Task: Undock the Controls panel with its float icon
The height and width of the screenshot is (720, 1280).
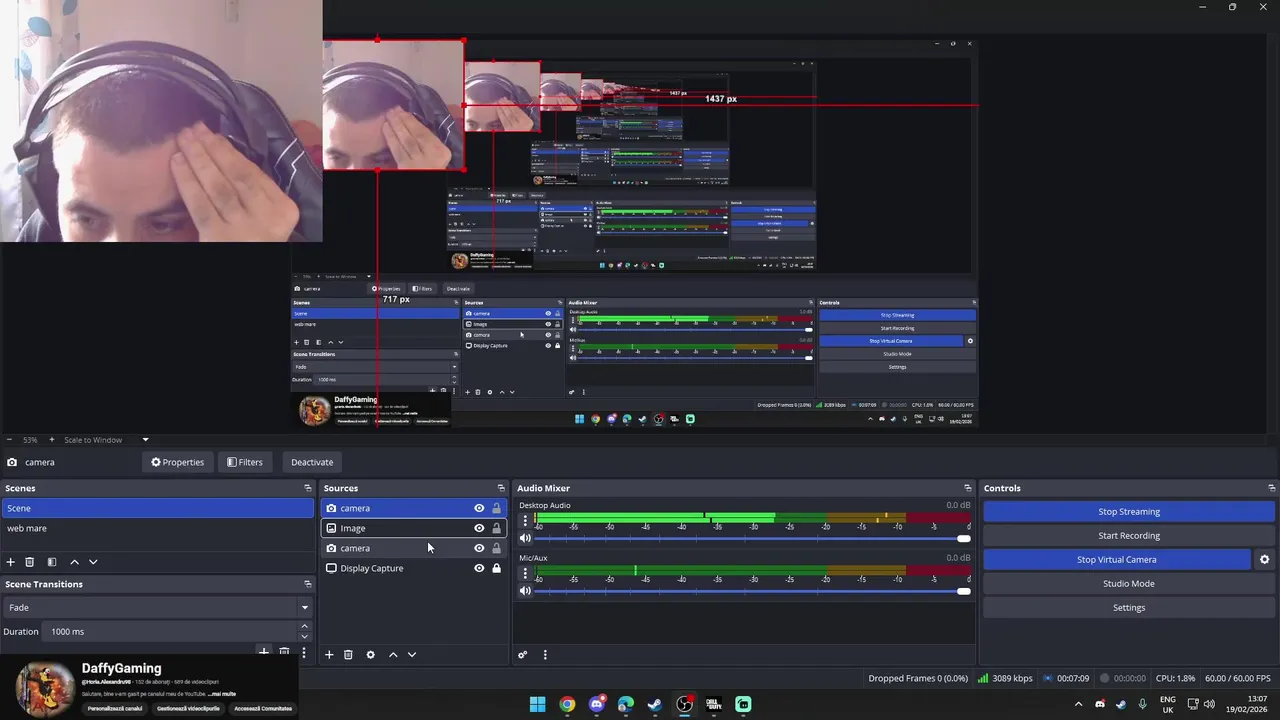Action: (x=1271, y=488)
